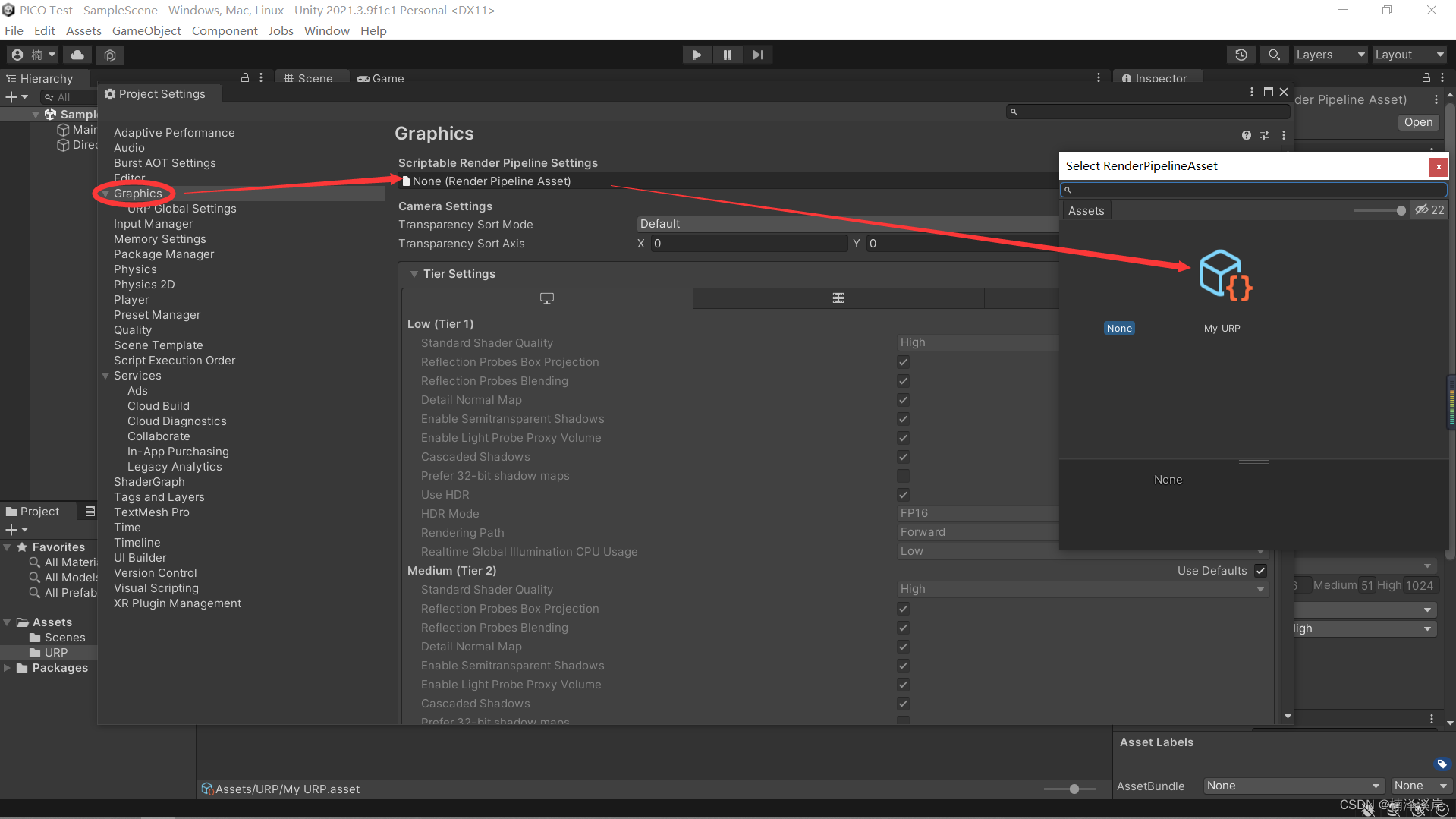Open Player settings category
This screenshot has height=819, width=1456.
[x=131, y=300]
